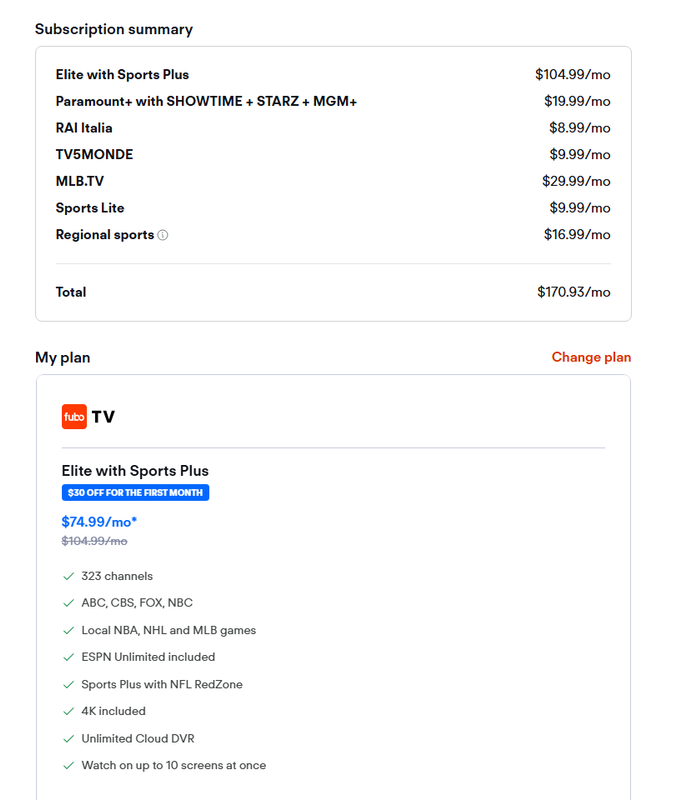687x800 pixels.
Task: Select the MLB.TV add-on entry
Action: [x=80, y=181]
